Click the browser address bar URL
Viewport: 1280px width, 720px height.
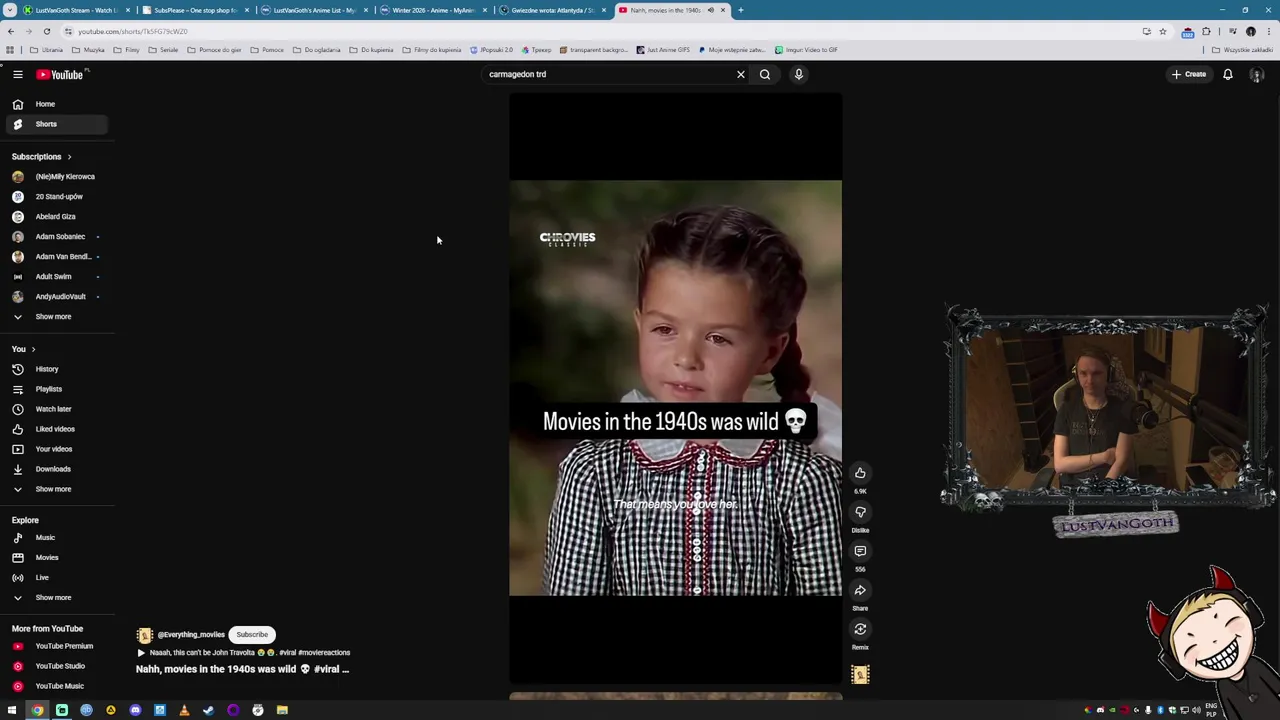point(133,31)
